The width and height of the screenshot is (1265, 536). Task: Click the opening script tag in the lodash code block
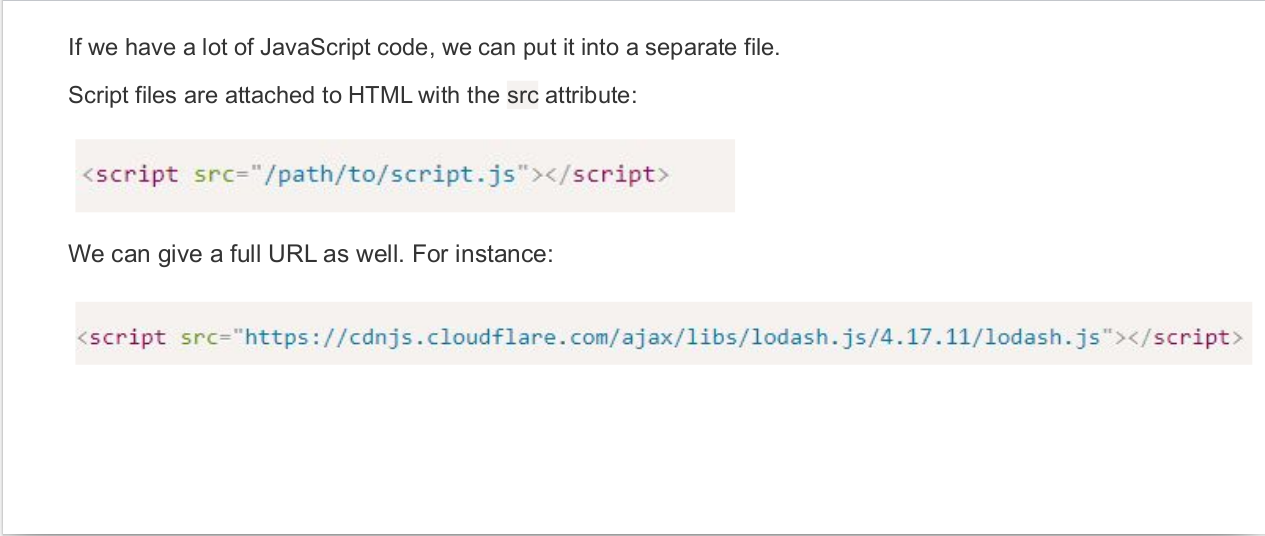(122, 337)
